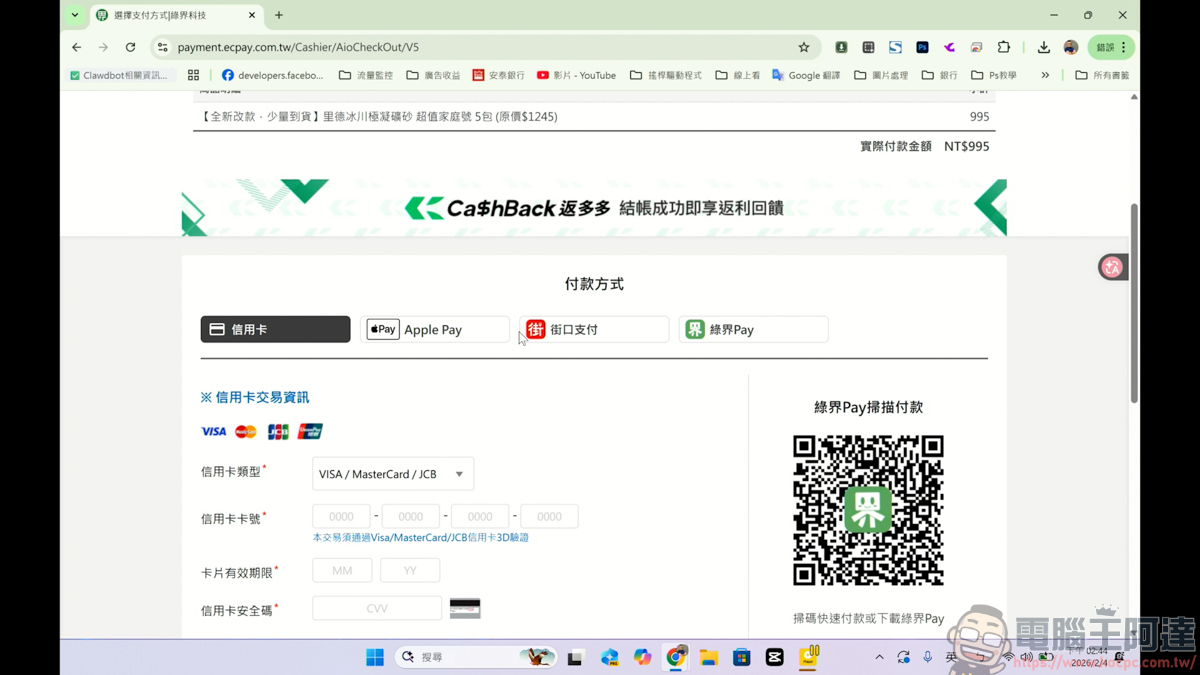The height and width of the screenshot is (675, 1200).
Task: Click the JCB card logo
Action: point(278,432)
